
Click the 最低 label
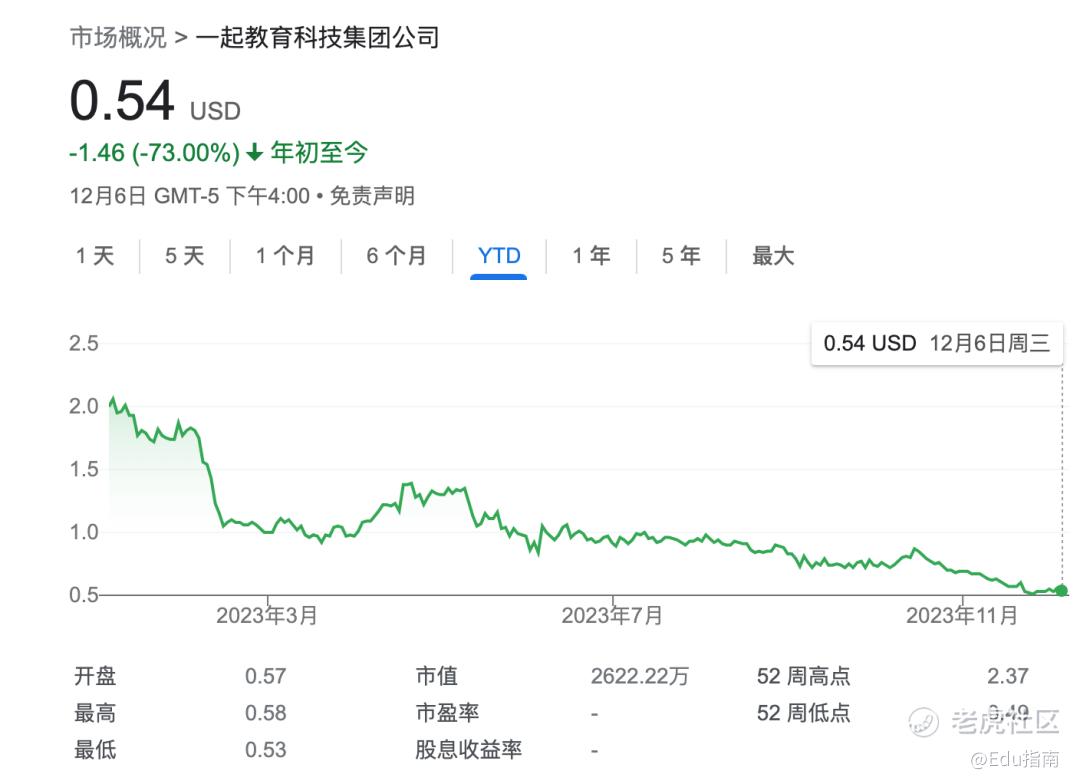point(95,750)
